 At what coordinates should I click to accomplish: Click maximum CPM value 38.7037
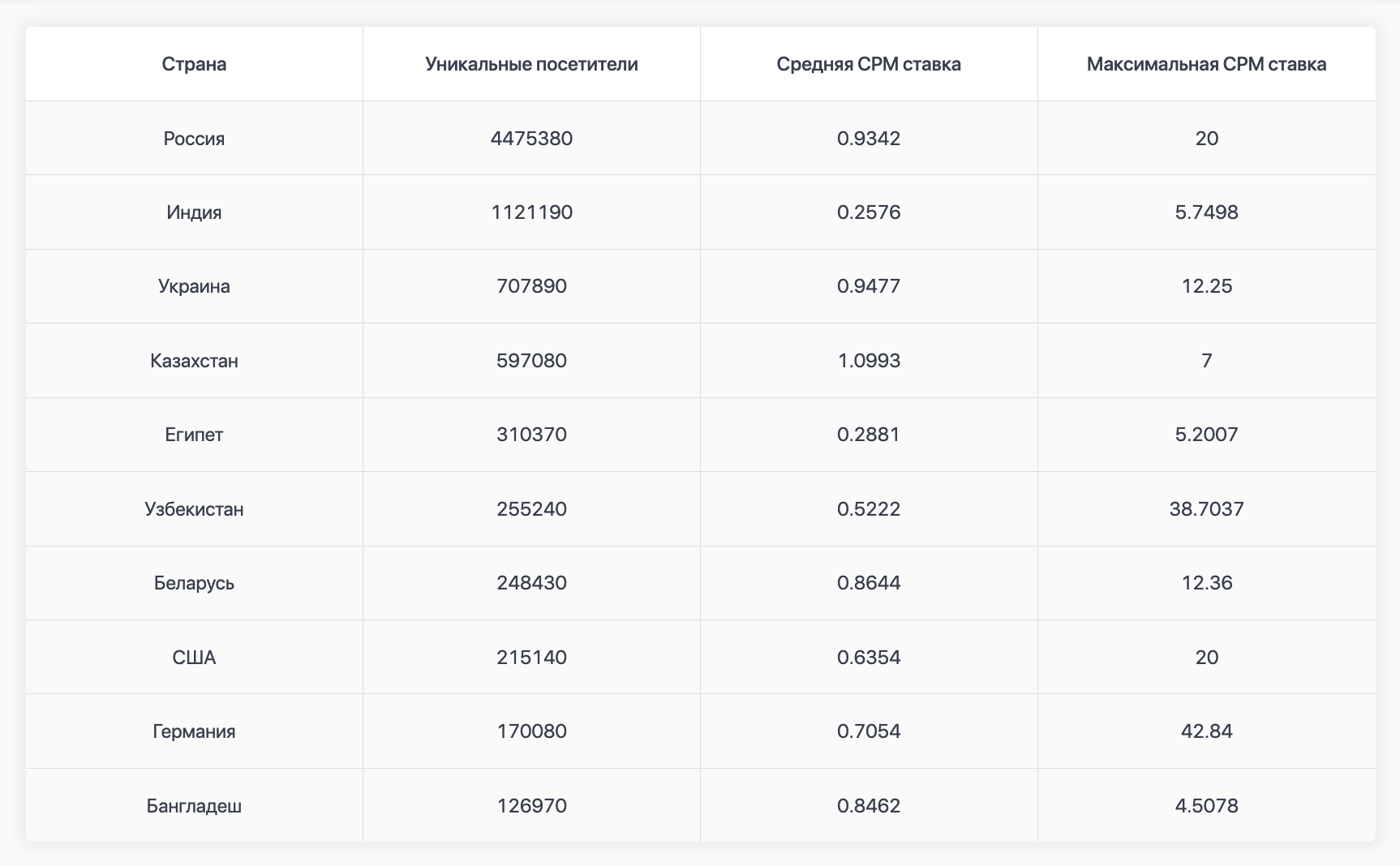click(1206, 509)
